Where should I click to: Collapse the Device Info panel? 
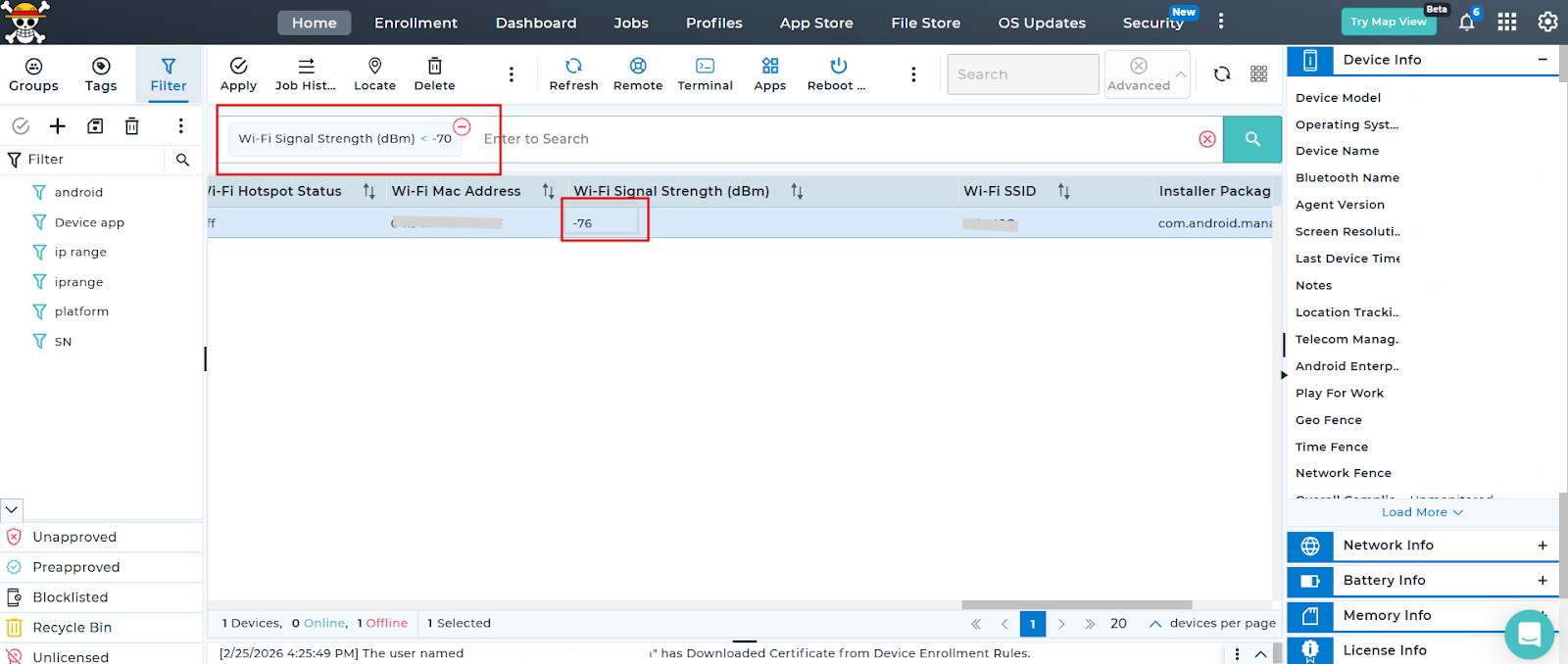(1542, 60)
